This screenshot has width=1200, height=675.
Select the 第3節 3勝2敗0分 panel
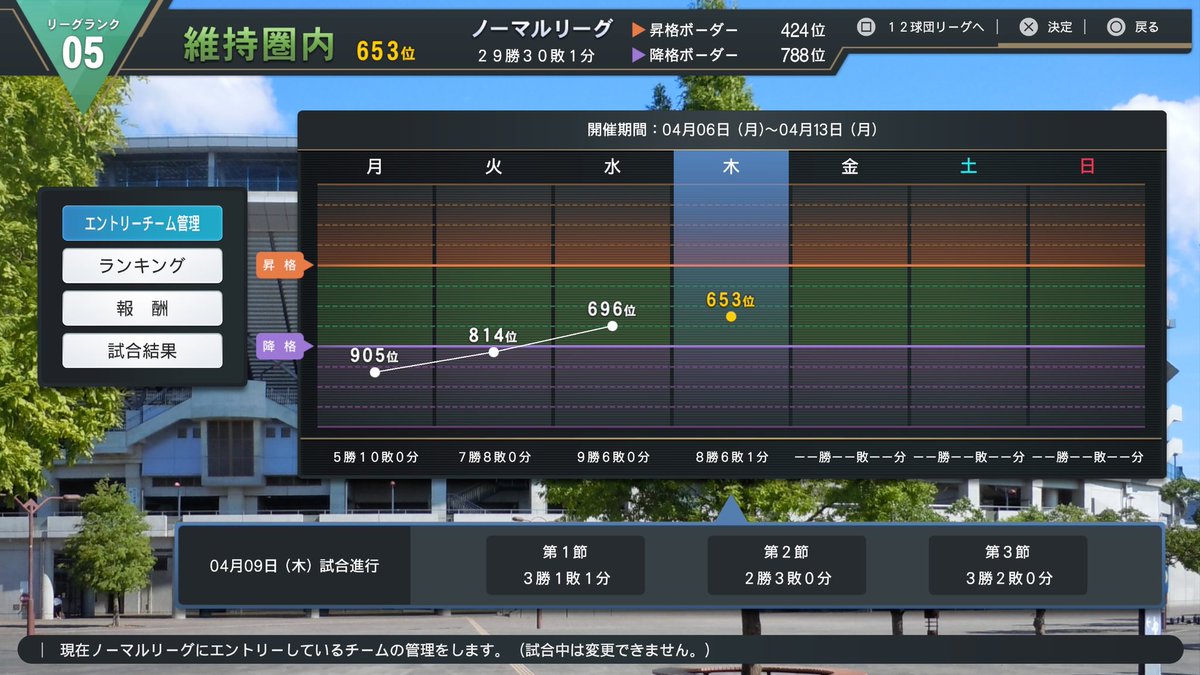1007,565
